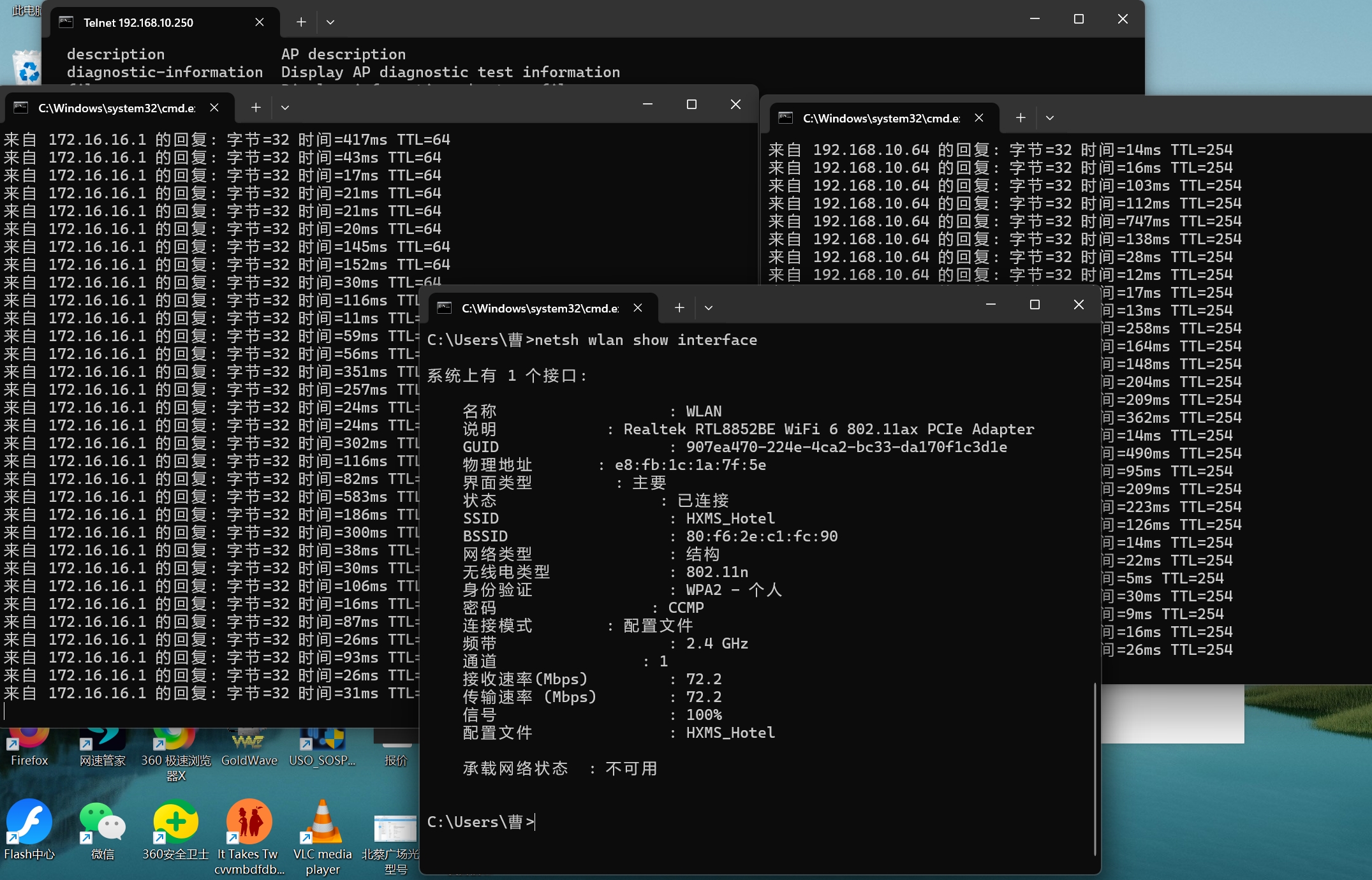Open the Recycle Bin desktop icon
This screenshot has height=880, width=1372.
[27, 68]
